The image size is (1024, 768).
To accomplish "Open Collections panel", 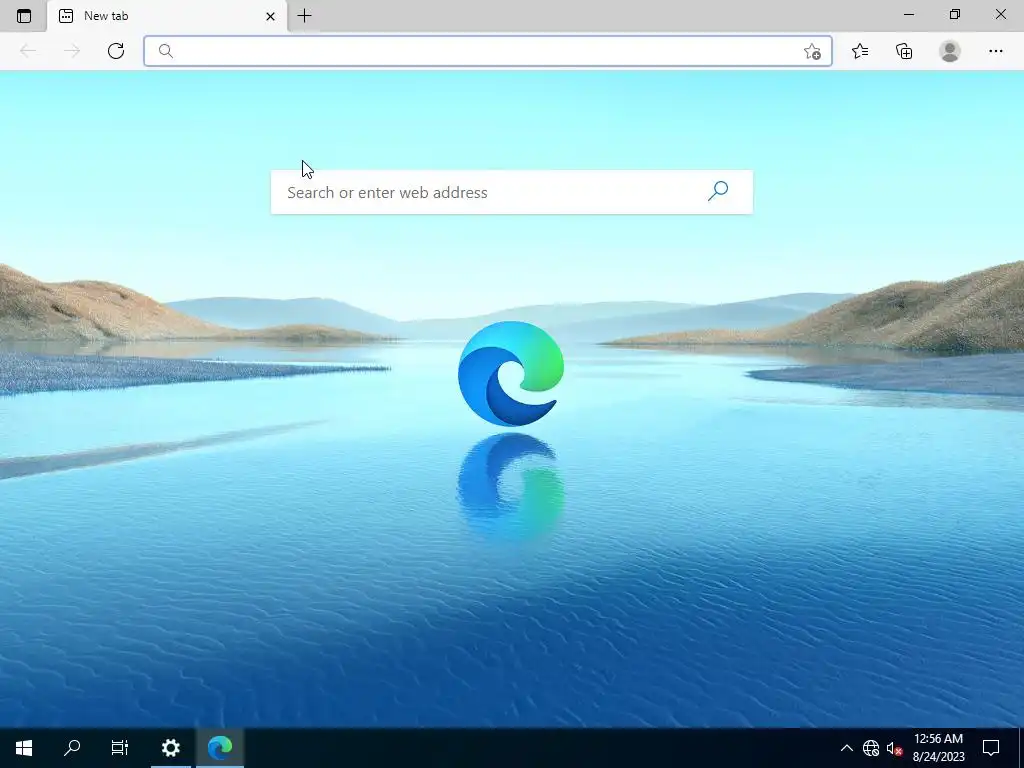I will coord(904,51).
